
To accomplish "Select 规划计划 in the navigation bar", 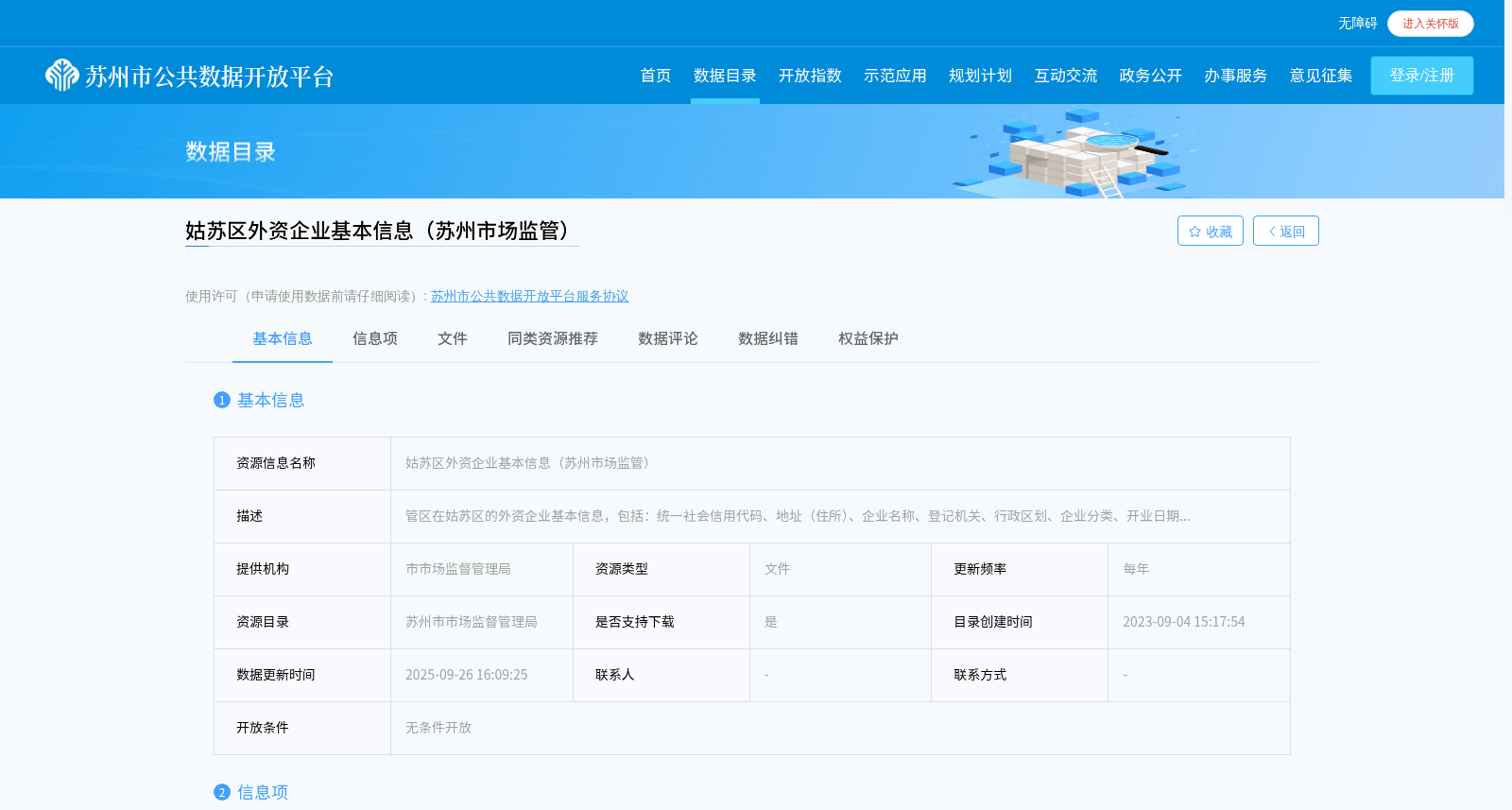I will [980, 76].
